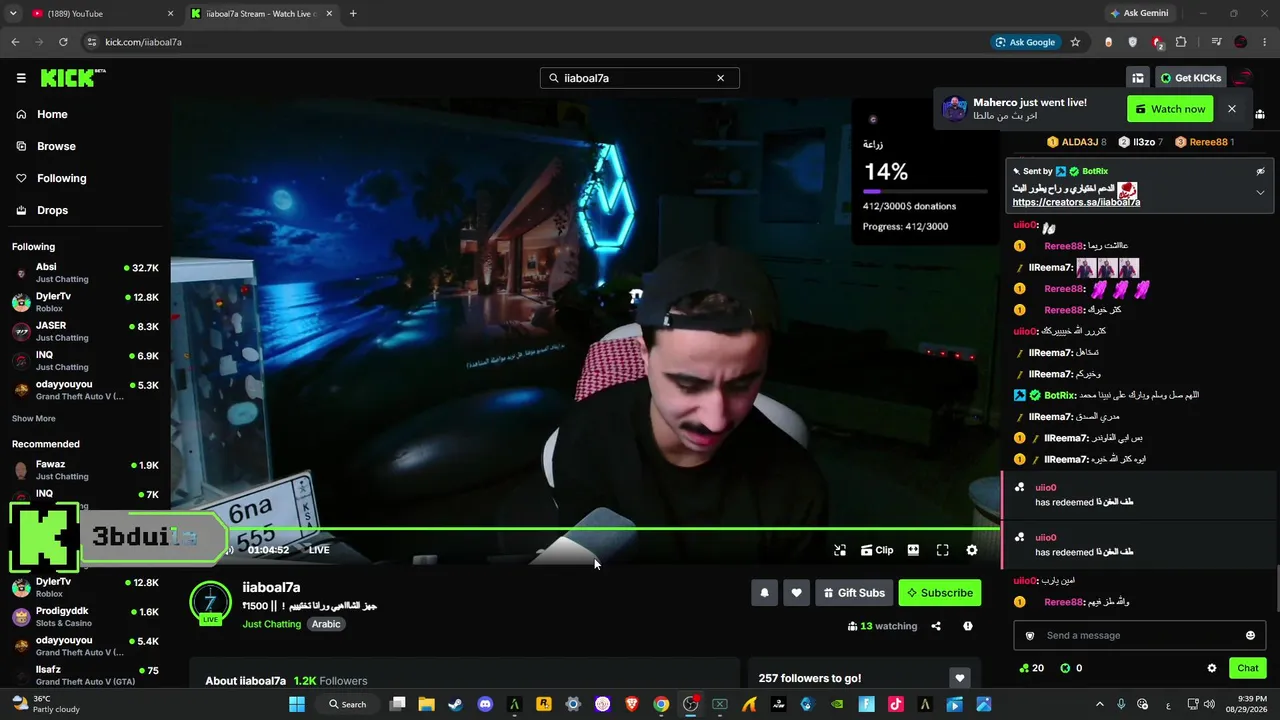Viewport: 1280px width, 720px height.
Task: Open Kick user profile avatar menu
Action: (x=1244, y=77)
